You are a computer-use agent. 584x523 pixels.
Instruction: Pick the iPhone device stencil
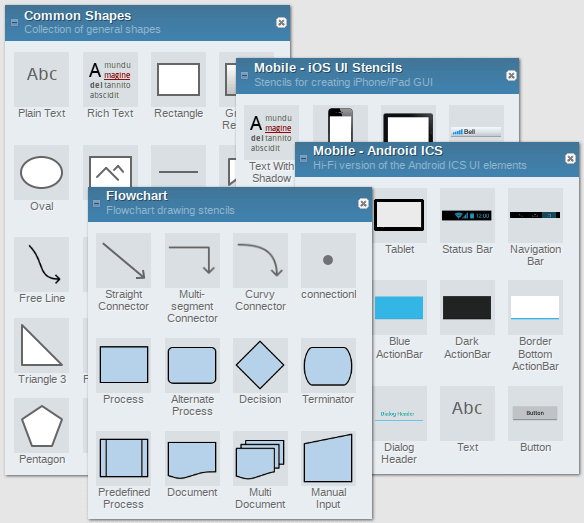pos(340,124)
